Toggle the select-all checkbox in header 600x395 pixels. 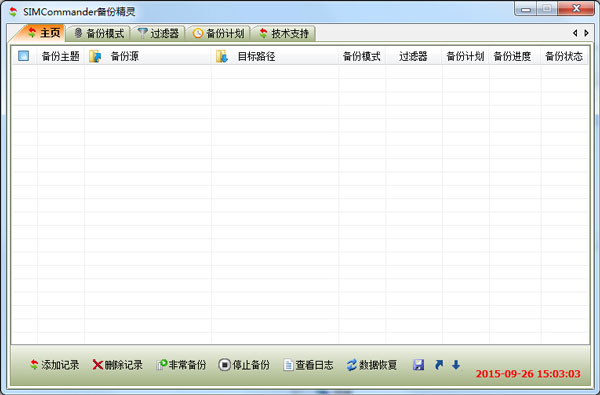pos(23,56)
